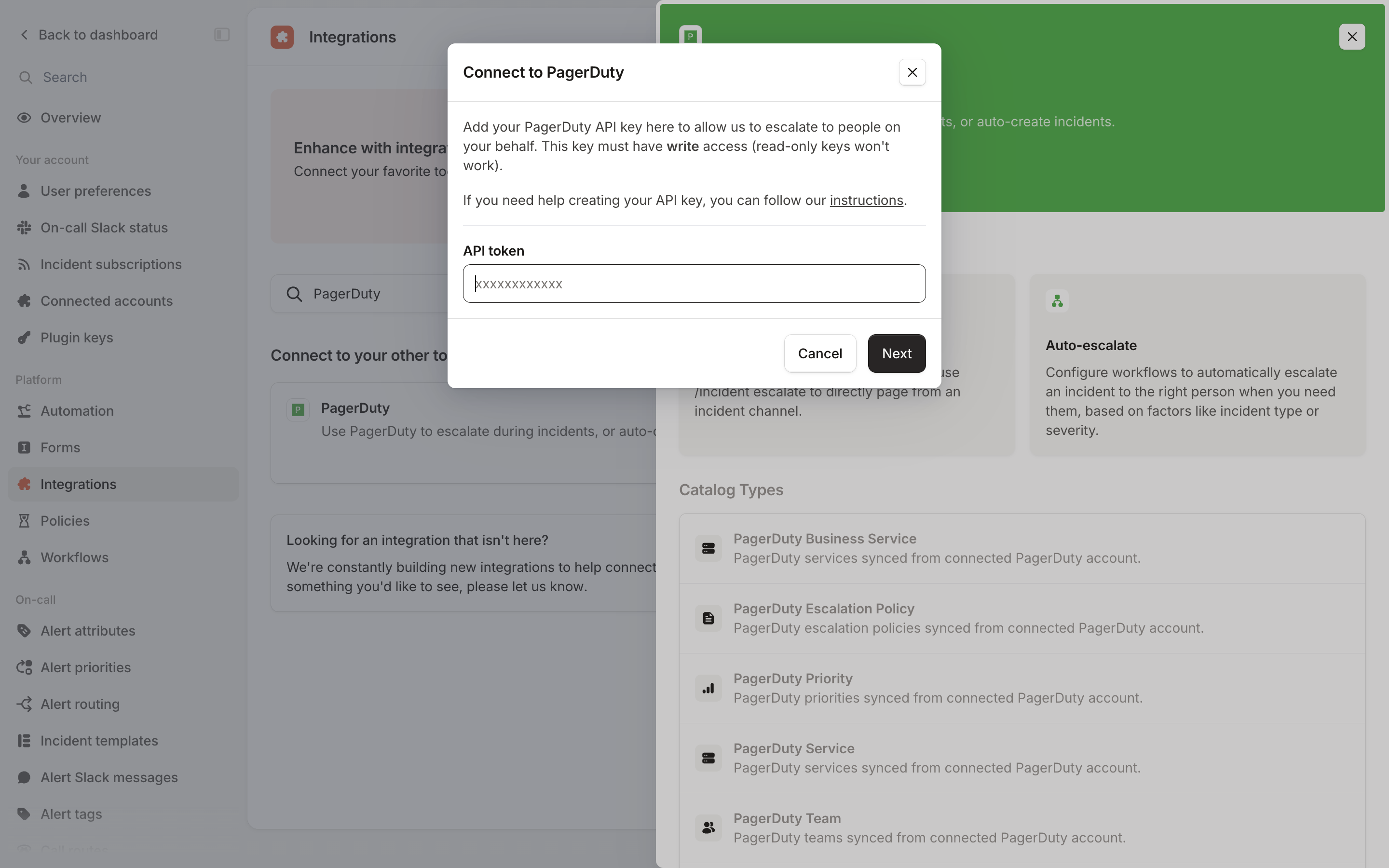Click the Alert tags icon

24,814
